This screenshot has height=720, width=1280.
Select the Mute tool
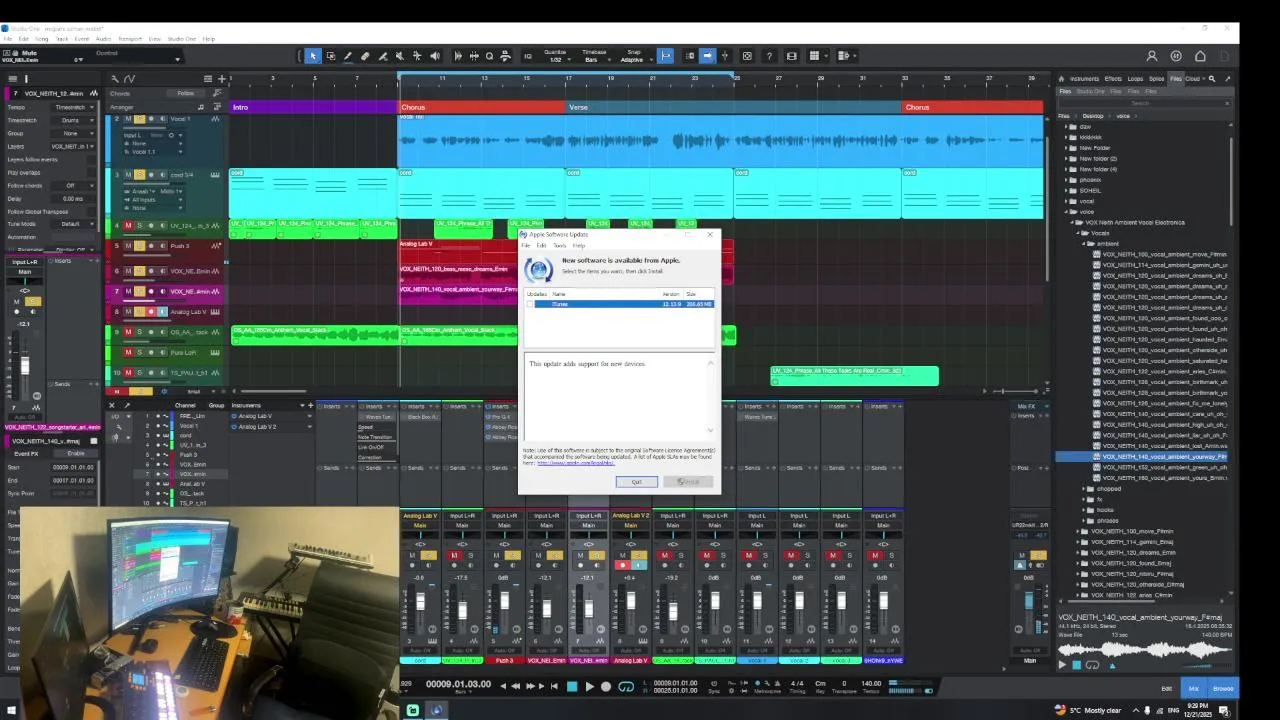click(x=399, y=56)
